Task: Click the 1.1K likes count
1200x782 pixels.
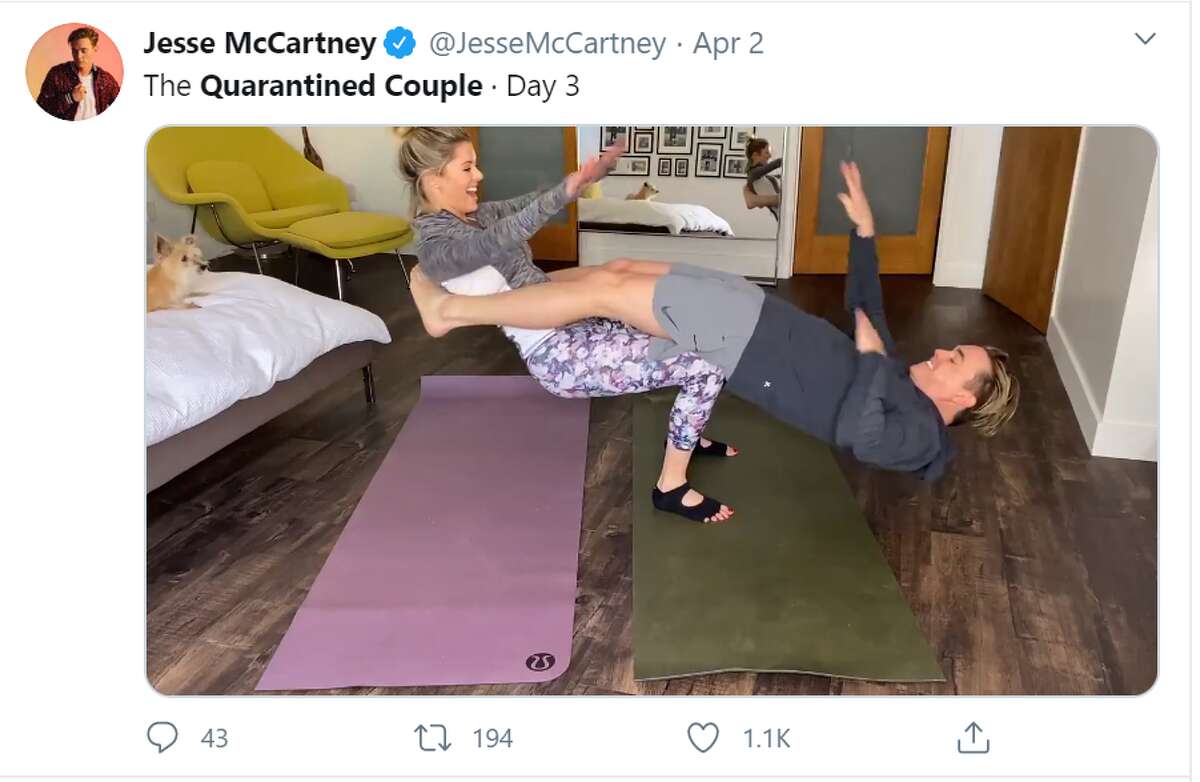Action: pyautogui.click(x=766, y=739)
